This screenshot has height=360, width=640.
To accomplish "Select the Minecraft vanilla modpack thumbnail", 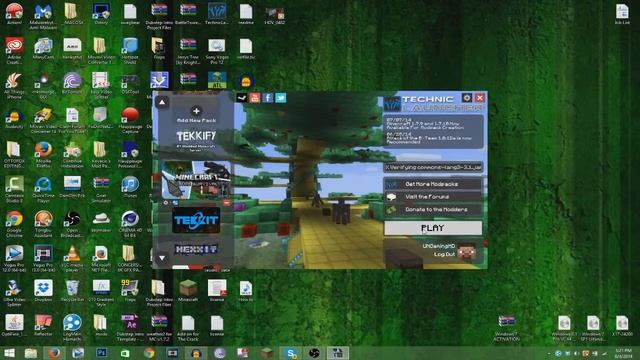I will [x=196, y=180].
